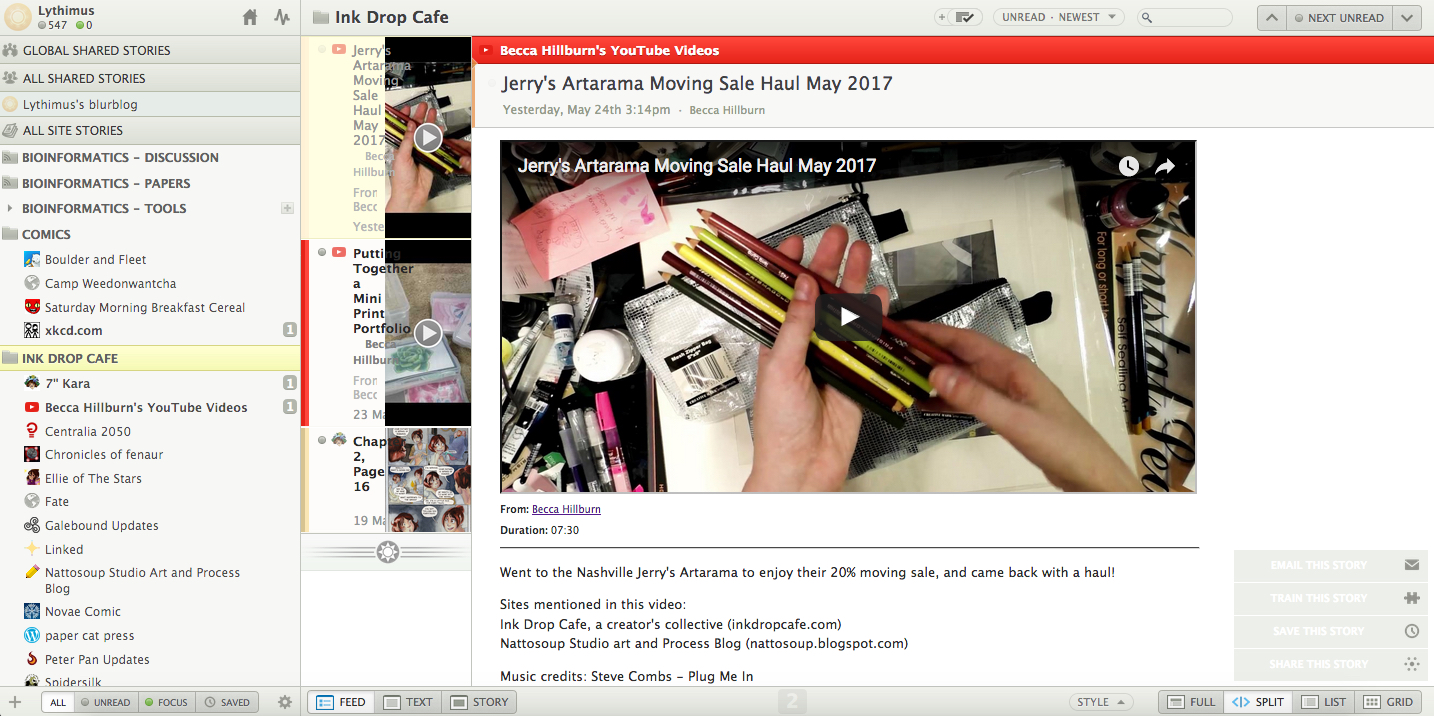Viewport: 1434px width, 716px height.
Task: Click the story search field
Action: [1186, 17]
